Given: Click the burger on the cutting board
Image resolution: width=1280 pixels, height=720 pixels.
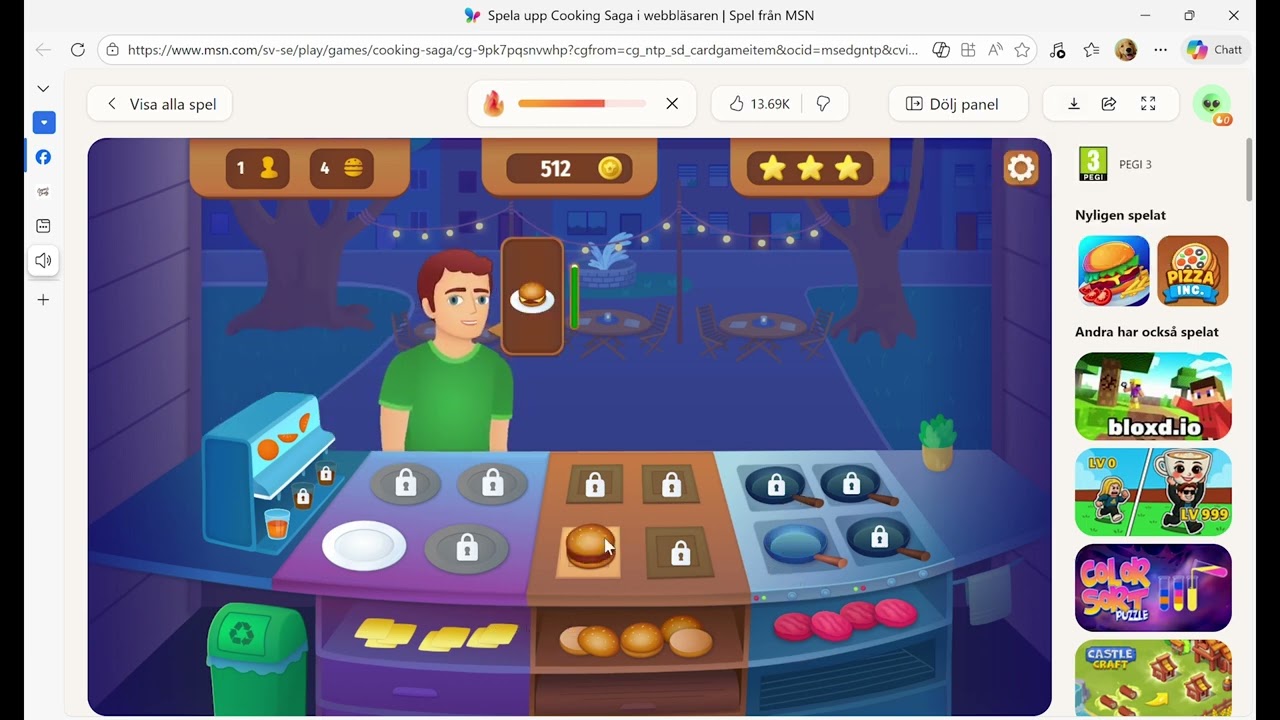Looking at the screenshot, I should tap(590, 548).
